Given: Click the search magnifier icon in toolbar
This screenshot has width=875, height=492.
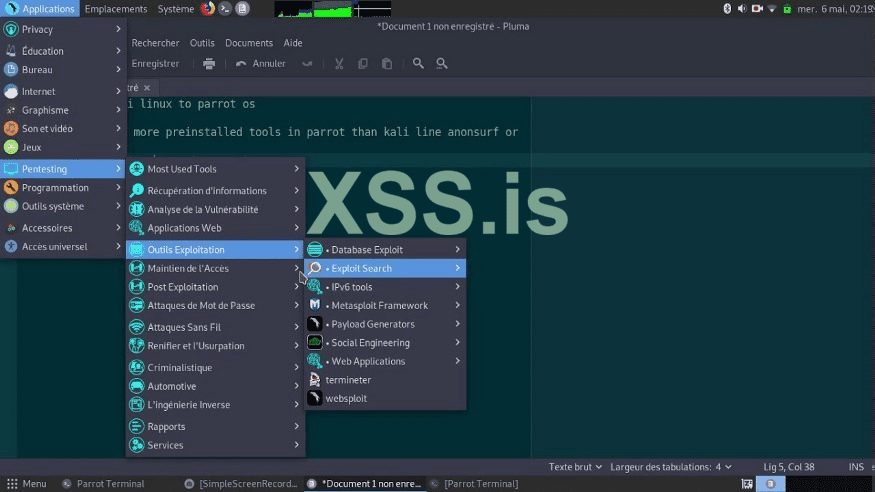Looking at the screenshot, I should 418,64.
